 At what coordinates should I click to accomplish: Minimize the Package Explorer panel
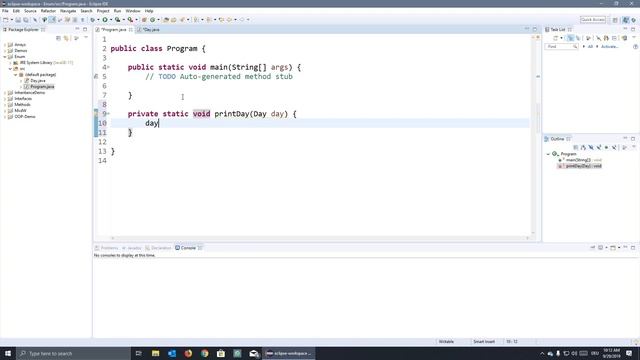(x=77, y=29)
